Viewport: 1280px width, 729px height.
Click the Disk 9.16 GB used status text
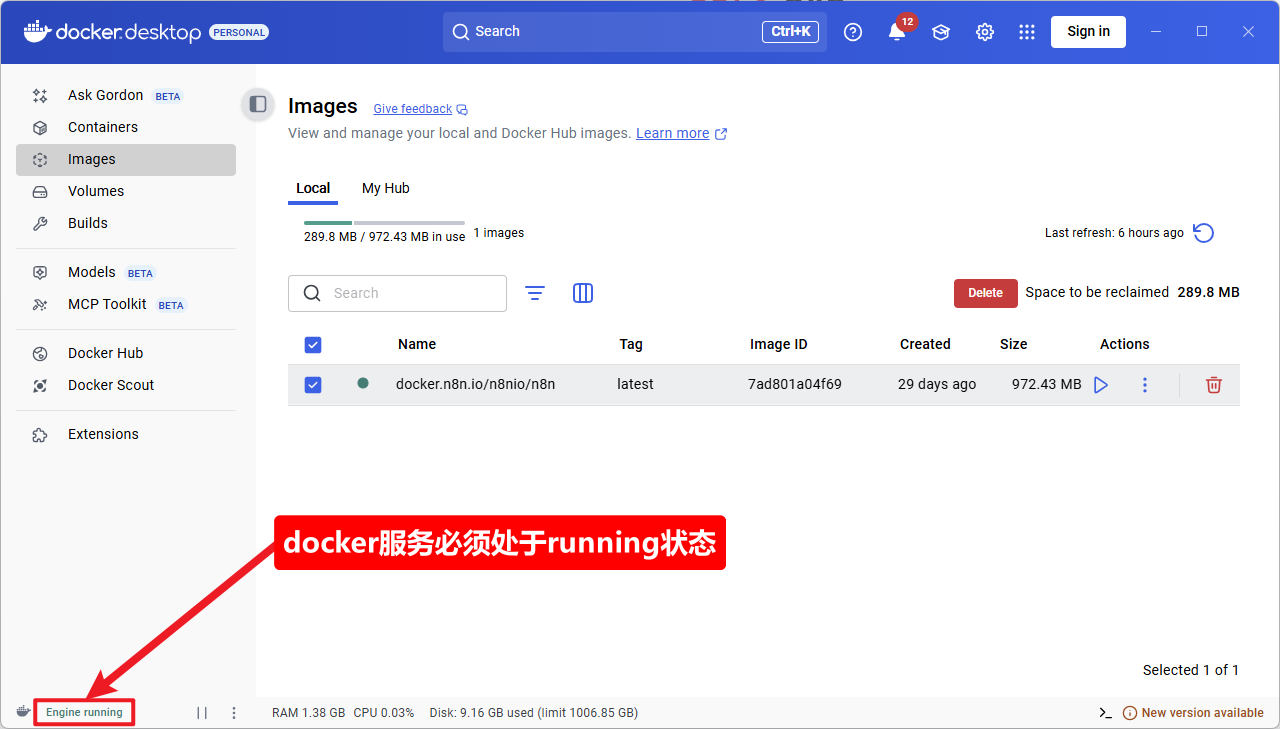pos(534,713)
